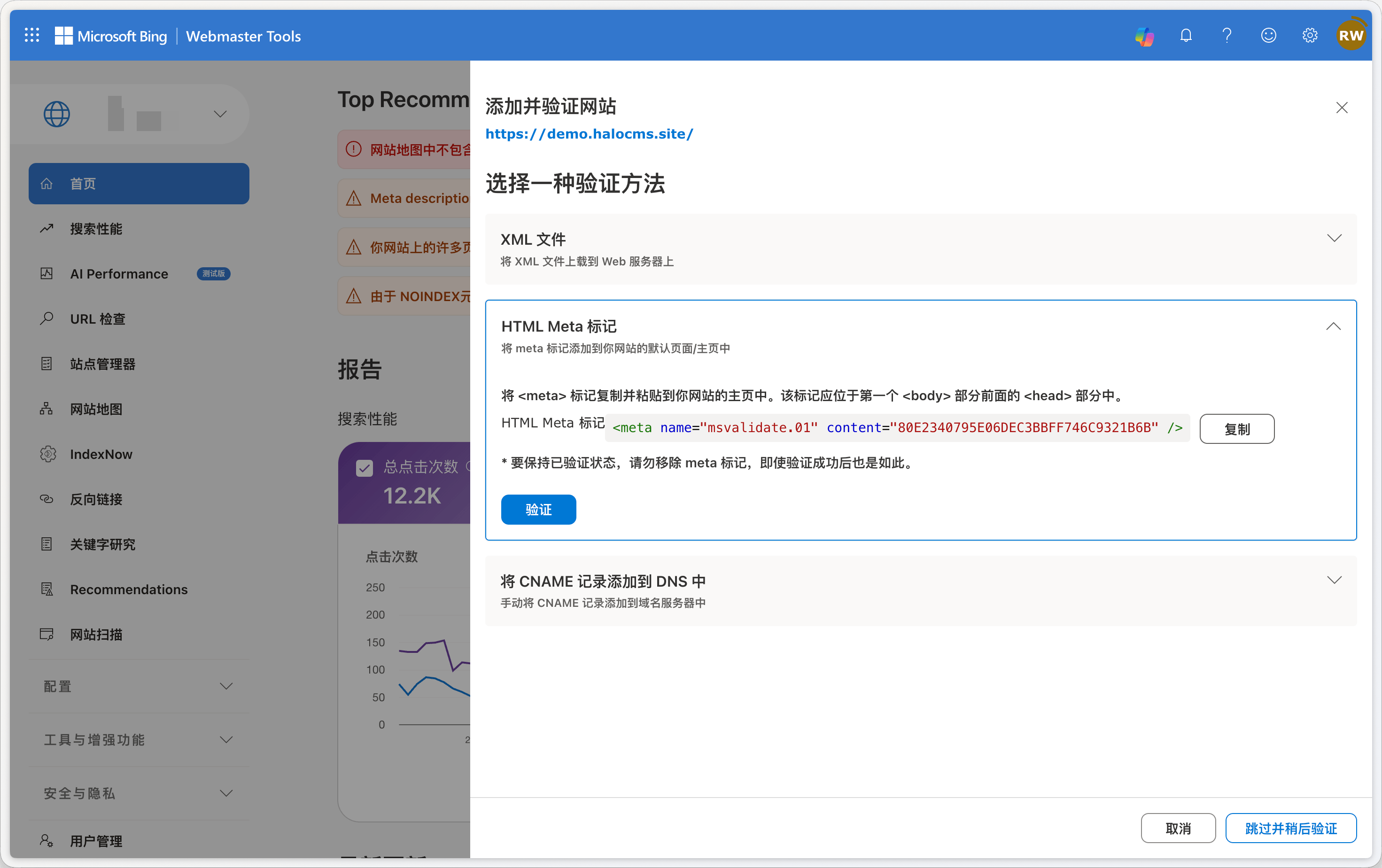This screenshot has height=868, width=1382.
Task: Open the app launcher grid icon
Action: [x=32, y=36]
